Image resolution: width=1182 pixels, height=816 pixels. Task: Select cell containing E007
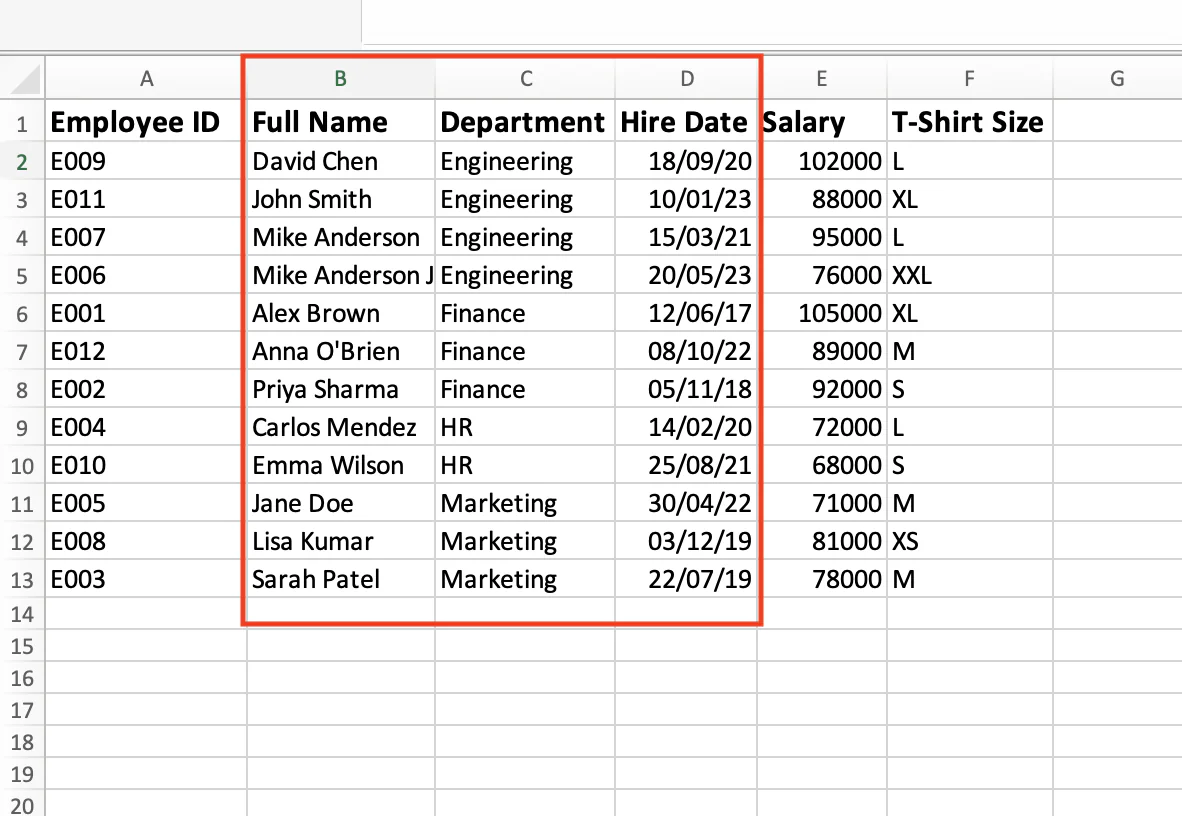(146, 237)
